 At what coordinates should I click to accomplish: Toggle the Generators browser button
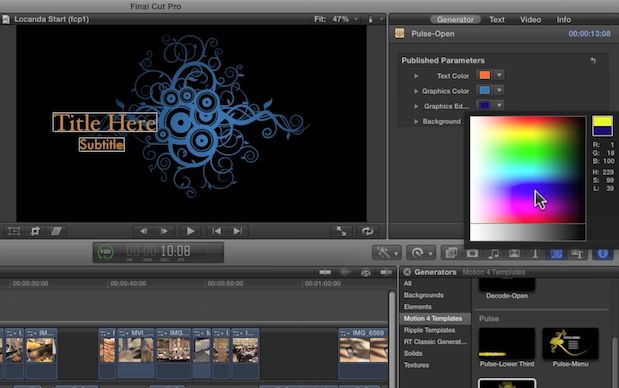(556, 253)
